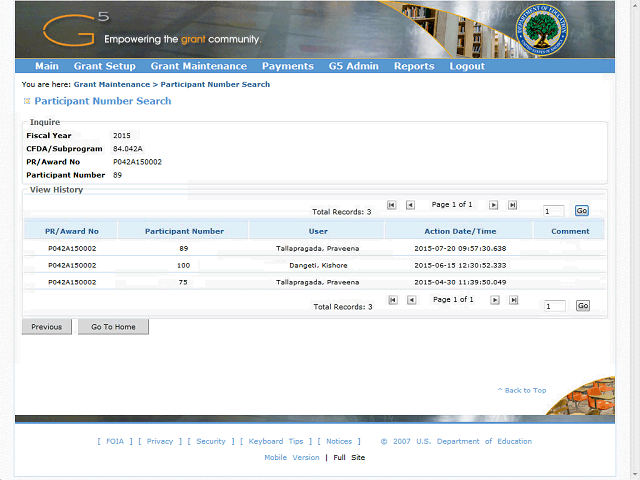Click Logout in the navigation bar
Viewport: 640px width, 480px height.
pyautogui.click(x=467, y=66)
